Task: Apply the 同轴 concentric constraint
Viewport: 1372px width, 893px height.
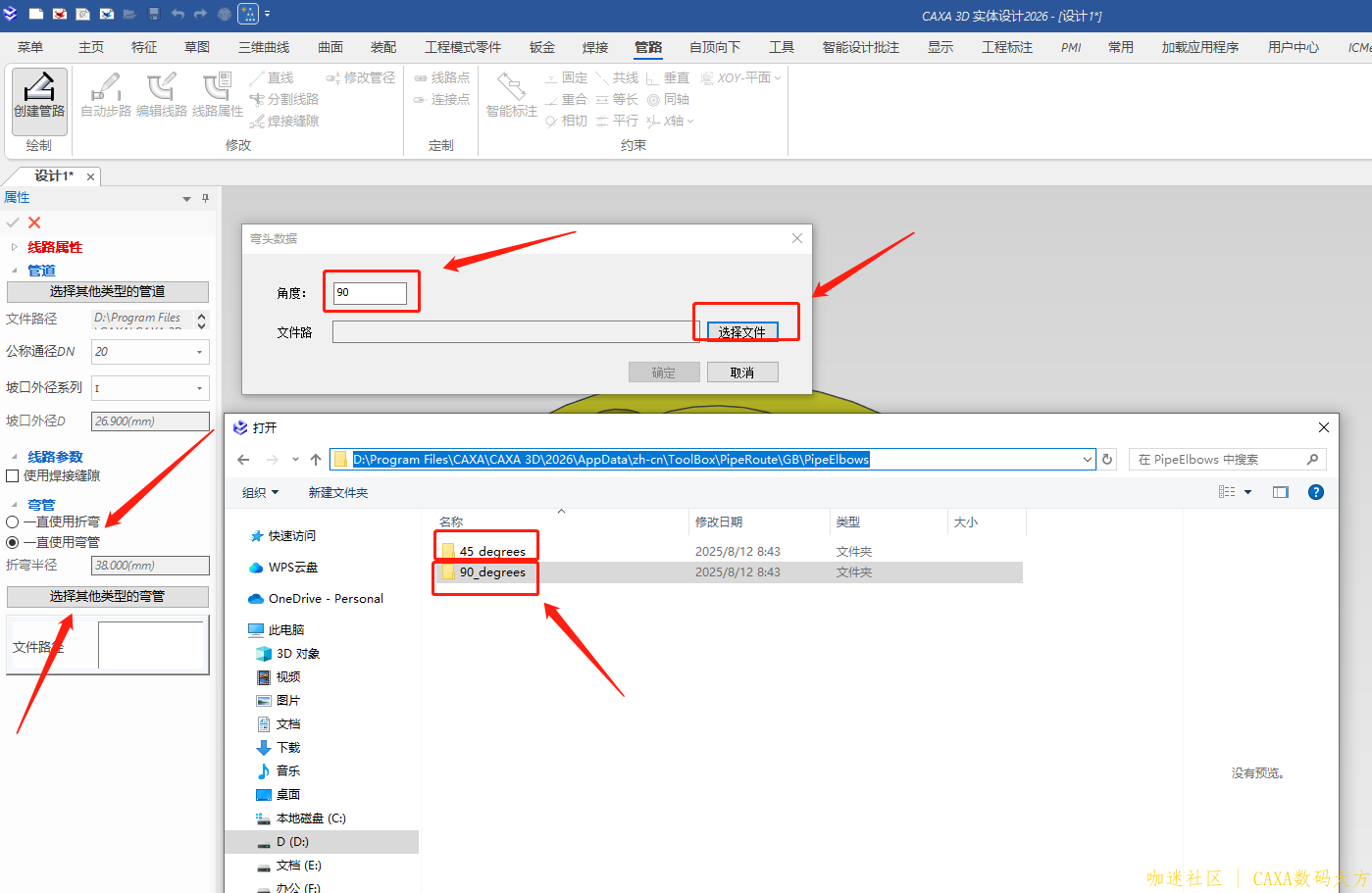Action: 668,99
